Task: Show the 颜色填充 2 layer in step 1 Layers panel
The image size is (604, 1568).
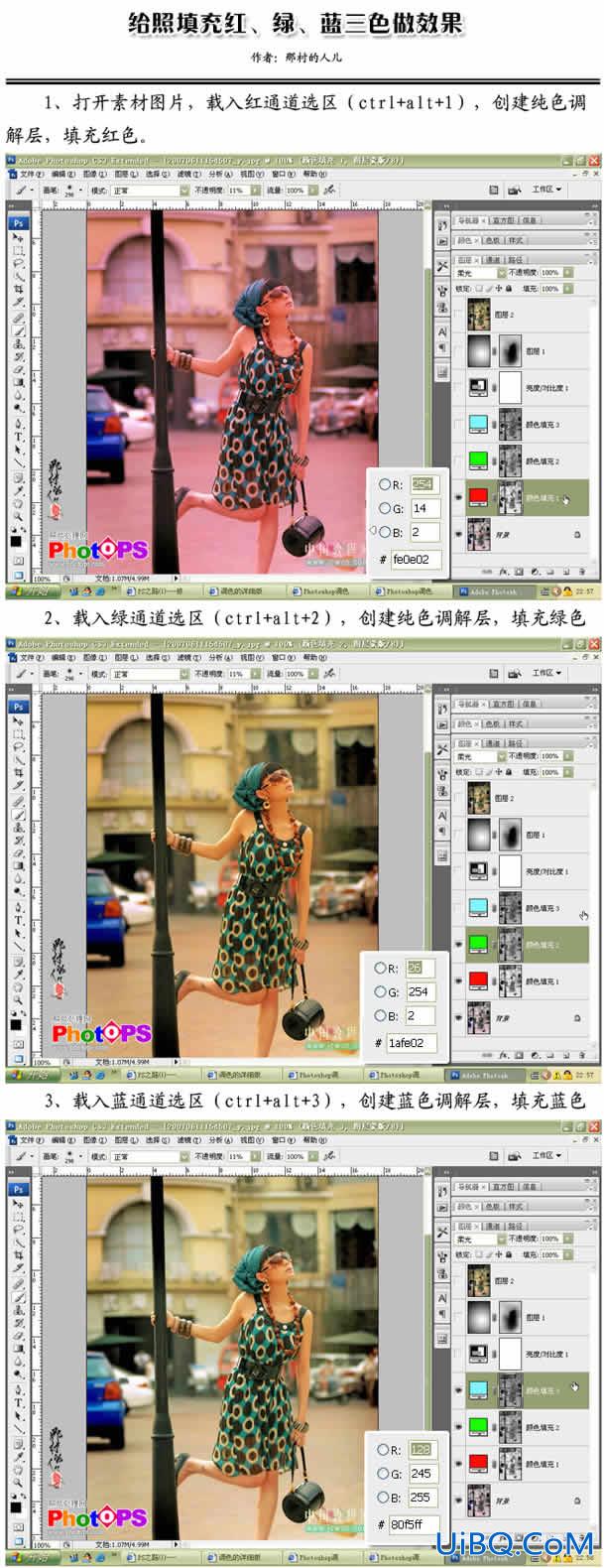Action: click(x=458, y=461)
